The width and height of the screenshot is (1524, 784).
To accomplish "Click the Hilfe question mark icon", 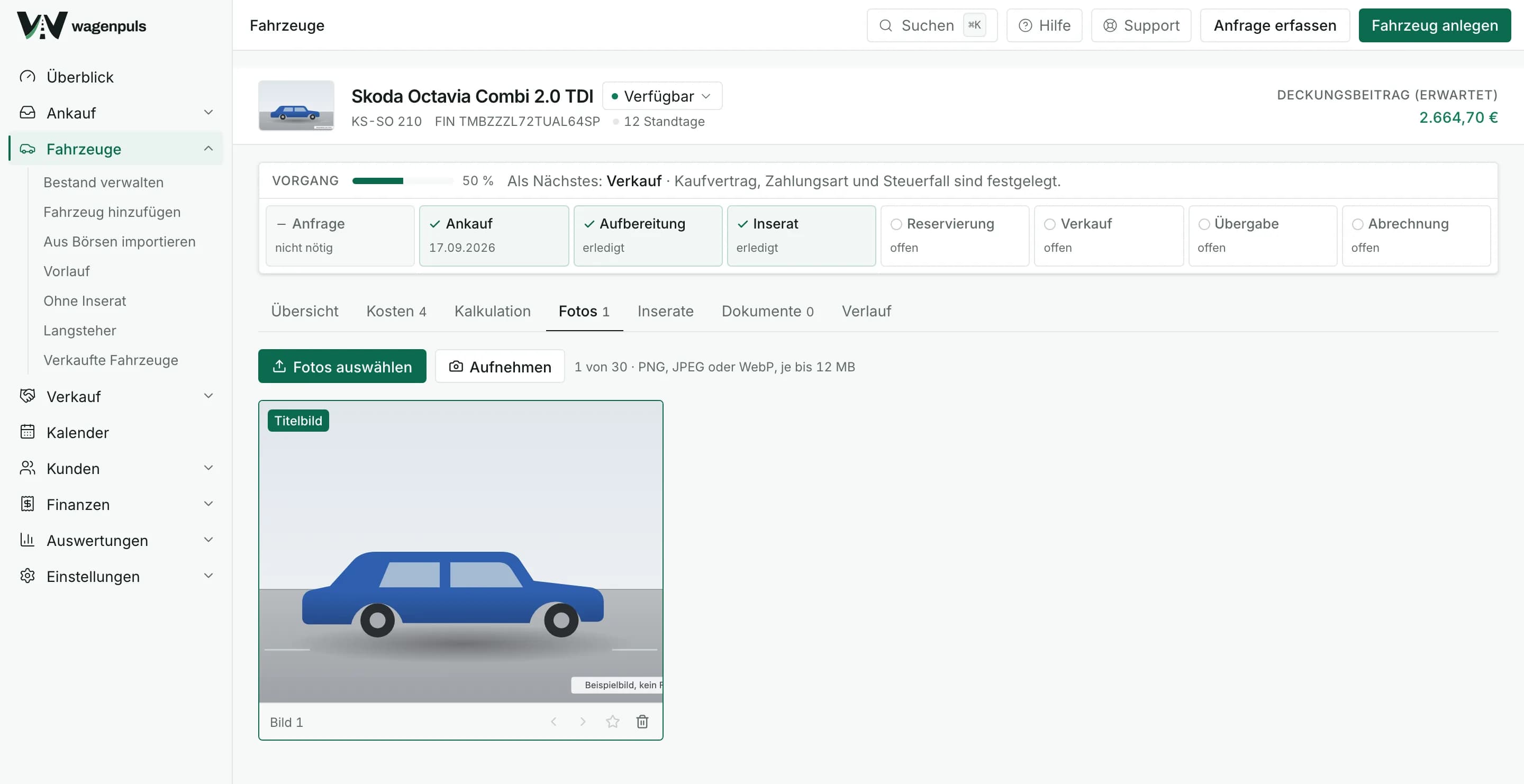I will [1026, 25].
